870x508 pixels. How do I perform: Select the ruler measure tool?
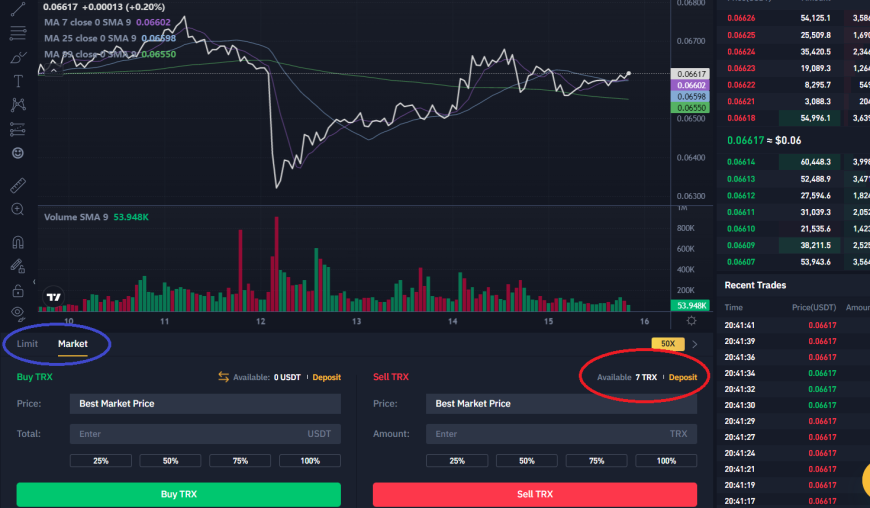click(x=18, y=185)
